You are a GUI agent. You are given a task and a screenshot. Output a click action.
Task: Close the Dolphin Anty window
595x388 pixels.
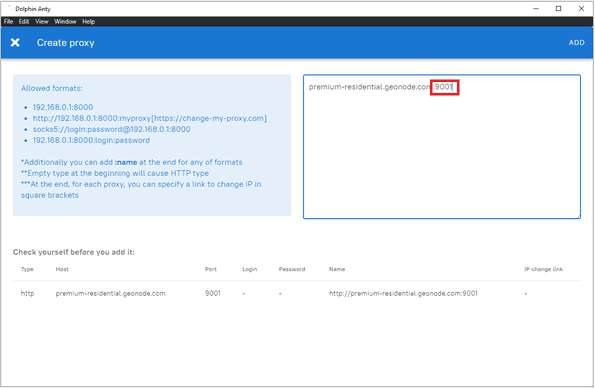pos(581,8)
